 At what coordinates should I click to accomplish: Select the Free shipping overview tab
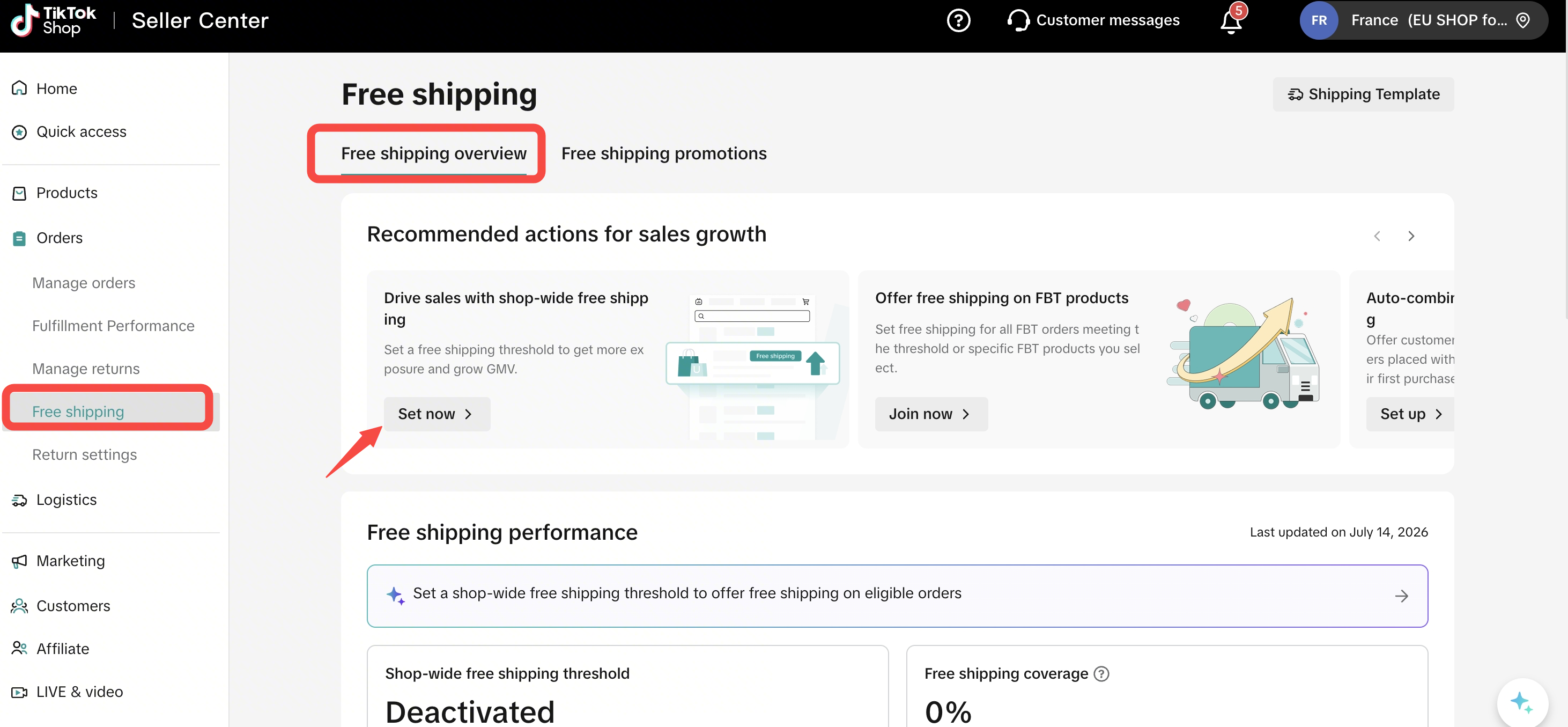point(433,153)
